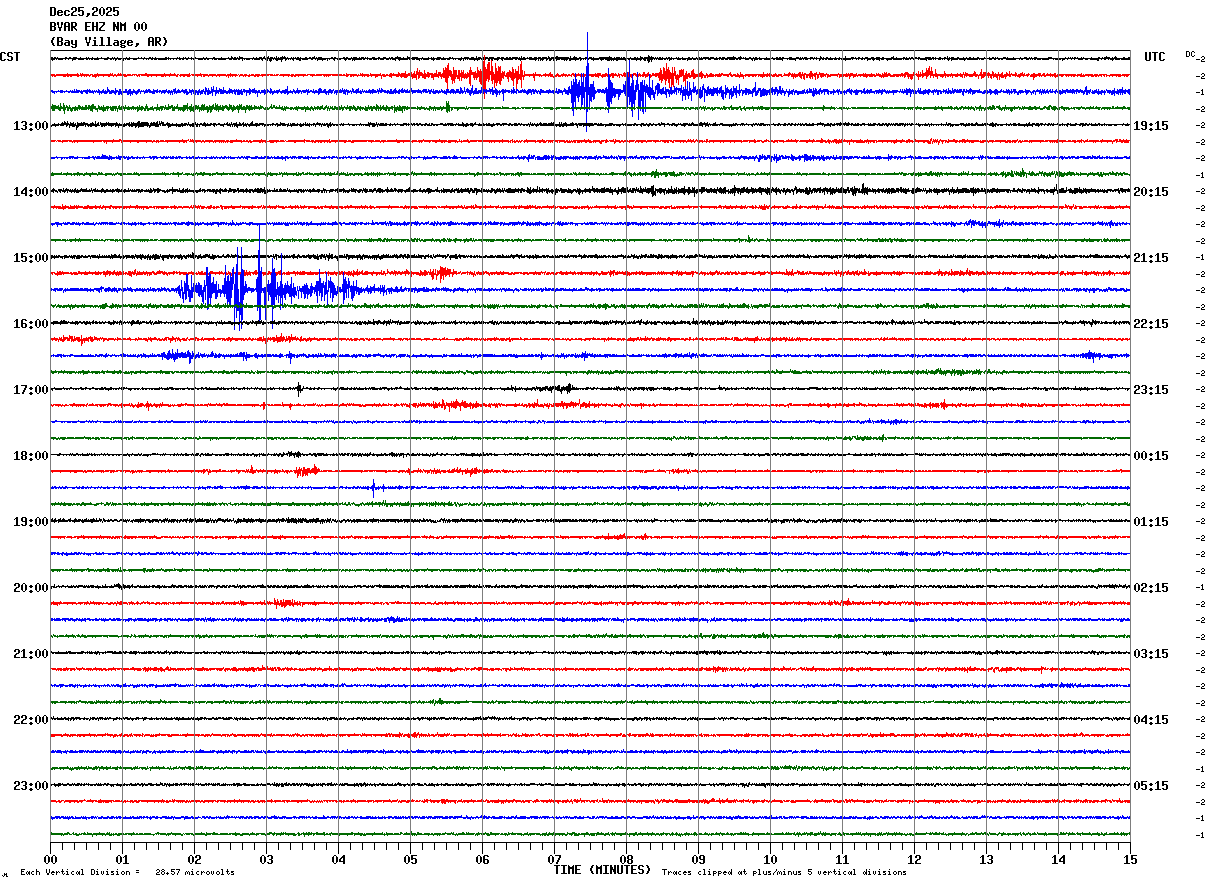Screen dimensions: 1210x886
Task: Select the 17:00 CST time label
Action: (31, 390)
